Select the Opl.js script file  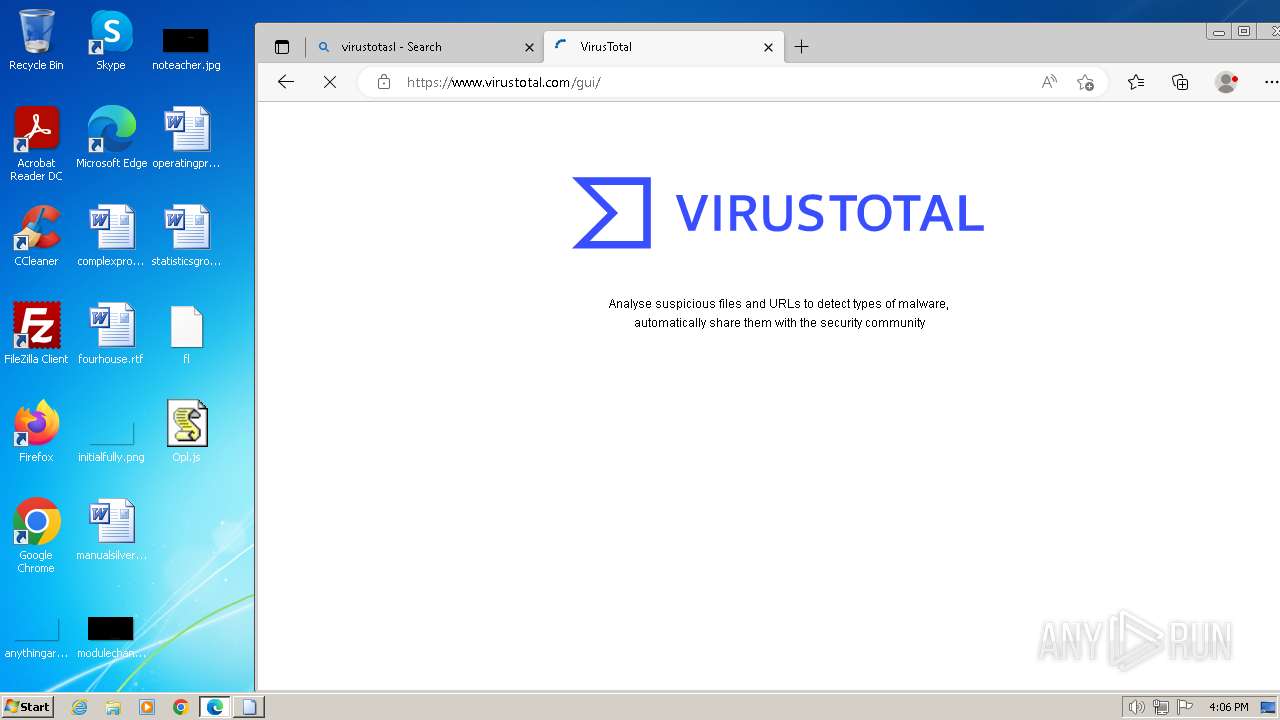point(186,431)
